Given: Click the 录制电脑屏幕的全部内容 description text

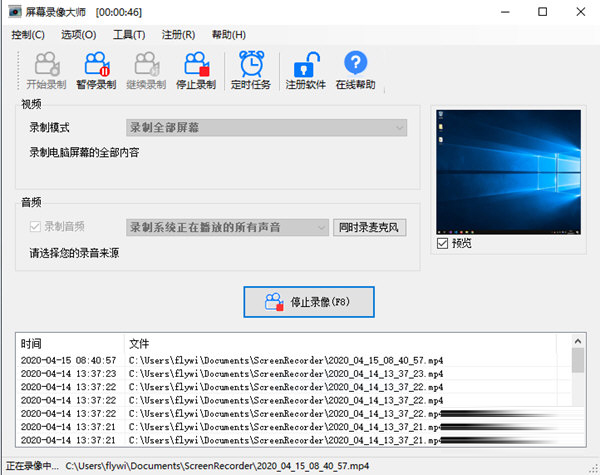Looking at the screenshot, I should point(84,152).
